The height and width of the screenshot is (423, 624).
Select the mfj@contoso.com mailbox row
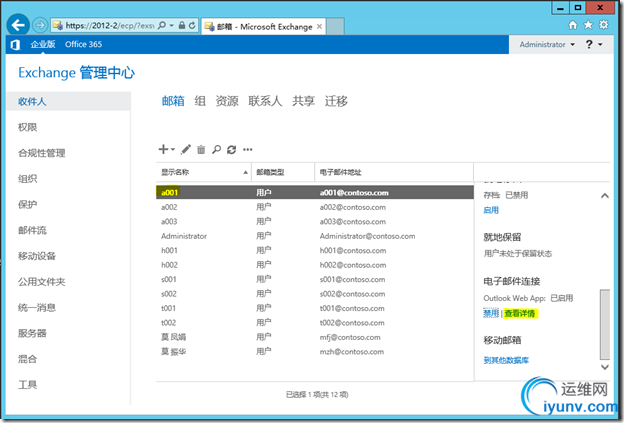(x=315, y=337)
